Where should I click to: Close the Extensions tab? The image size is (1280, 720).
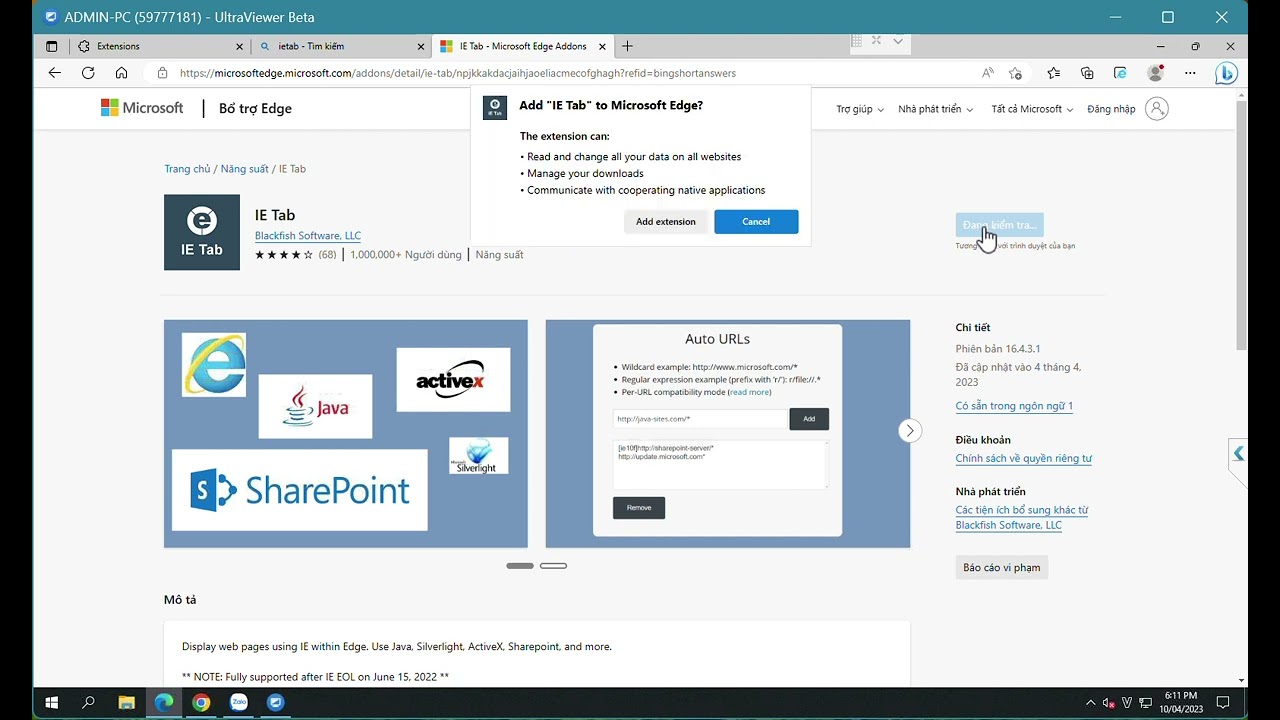(x=239, y=46)
